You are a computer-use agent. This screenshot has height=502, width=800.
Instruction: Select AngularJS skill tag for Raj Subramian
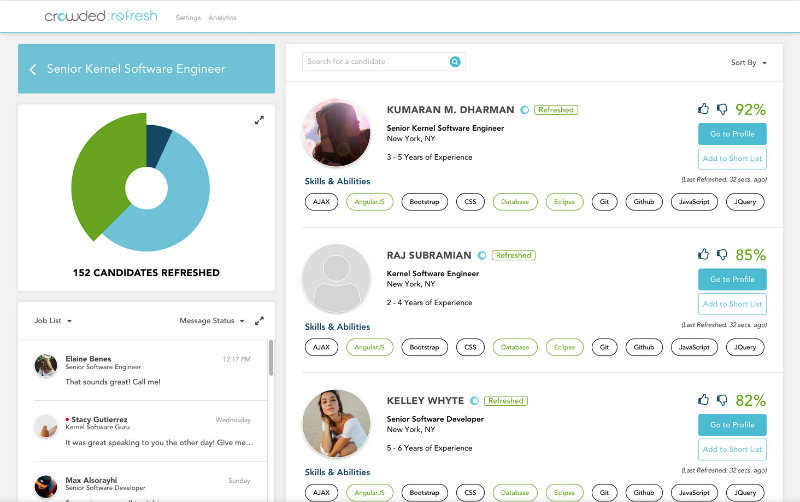click(370, 347)
